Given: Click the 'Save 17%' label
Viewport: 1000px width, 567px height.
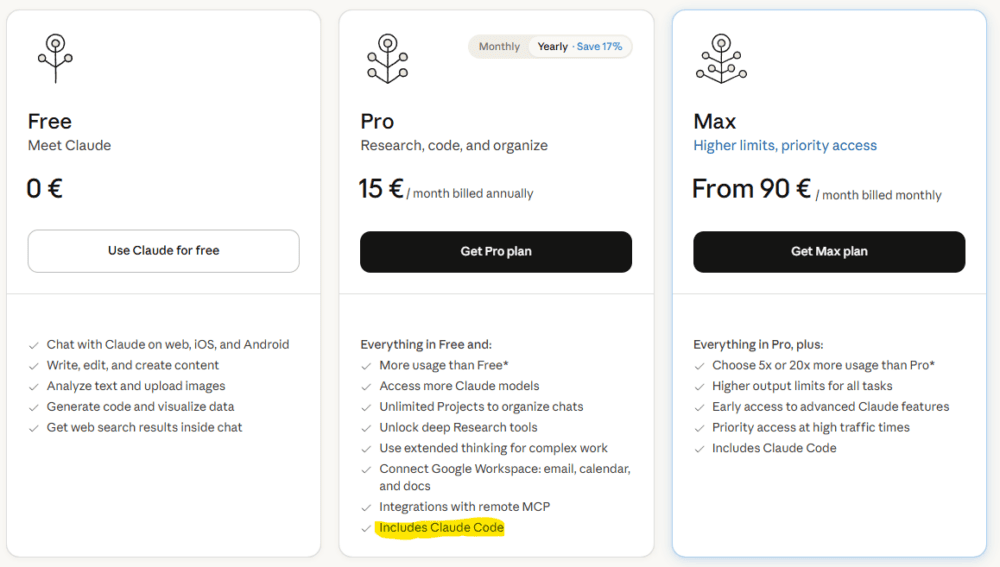Looking at the screenshot, I should click(x=600, y=47).
